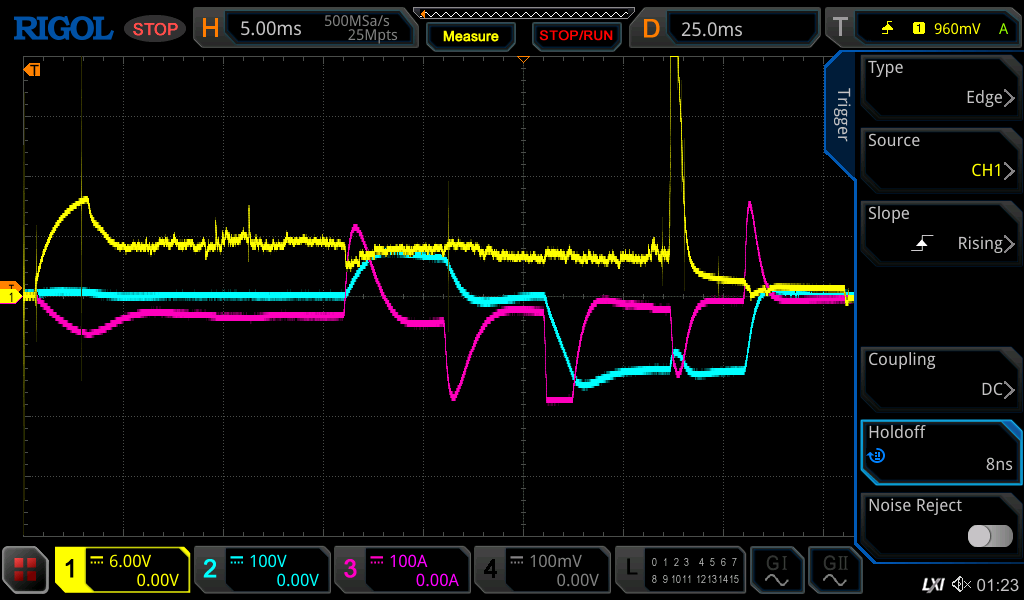Open the red grid function navigation icon

[26, 570]
